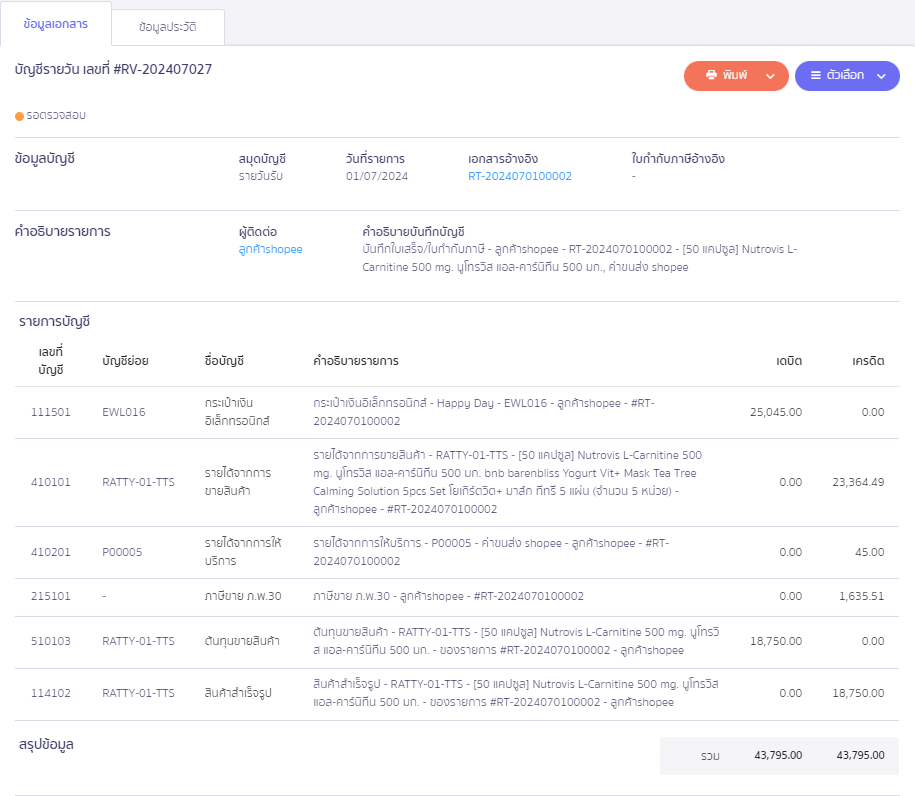
Task: Open the ตัวเลือก dropdown chevron
Action: click(881, 76)
